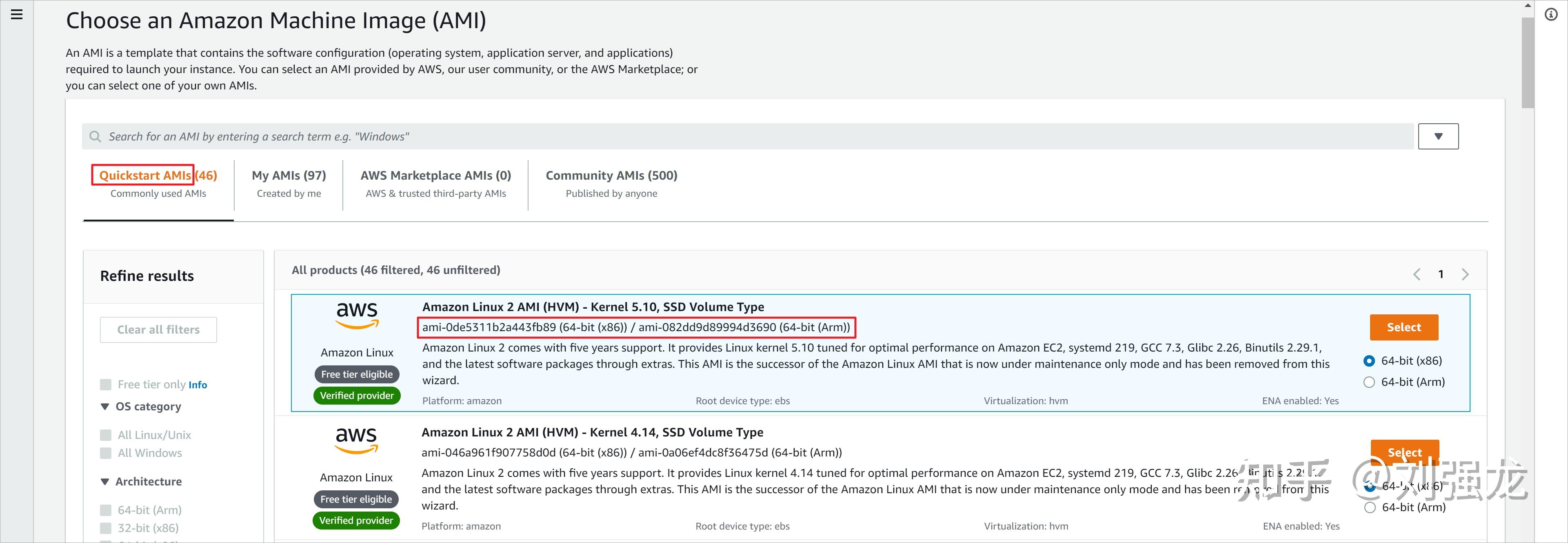This screenshot has width=1568, height=543.
Task: Click Clear all filters
Action: (x=158, y=329)
